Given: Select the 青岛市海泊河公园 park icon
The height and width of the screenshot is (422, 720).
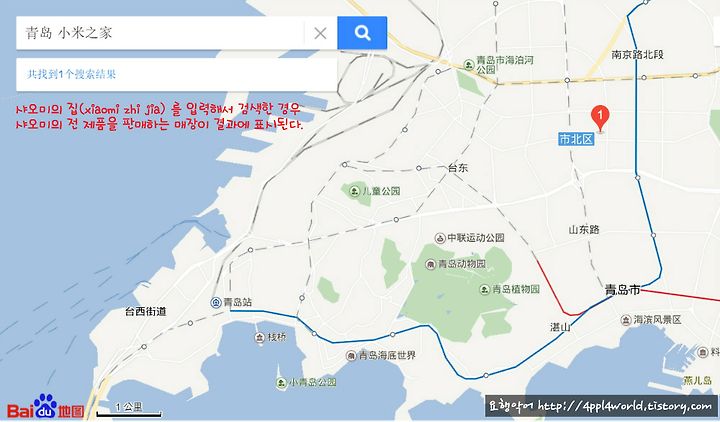Looking at the screenshot, I should pos(468,65).
